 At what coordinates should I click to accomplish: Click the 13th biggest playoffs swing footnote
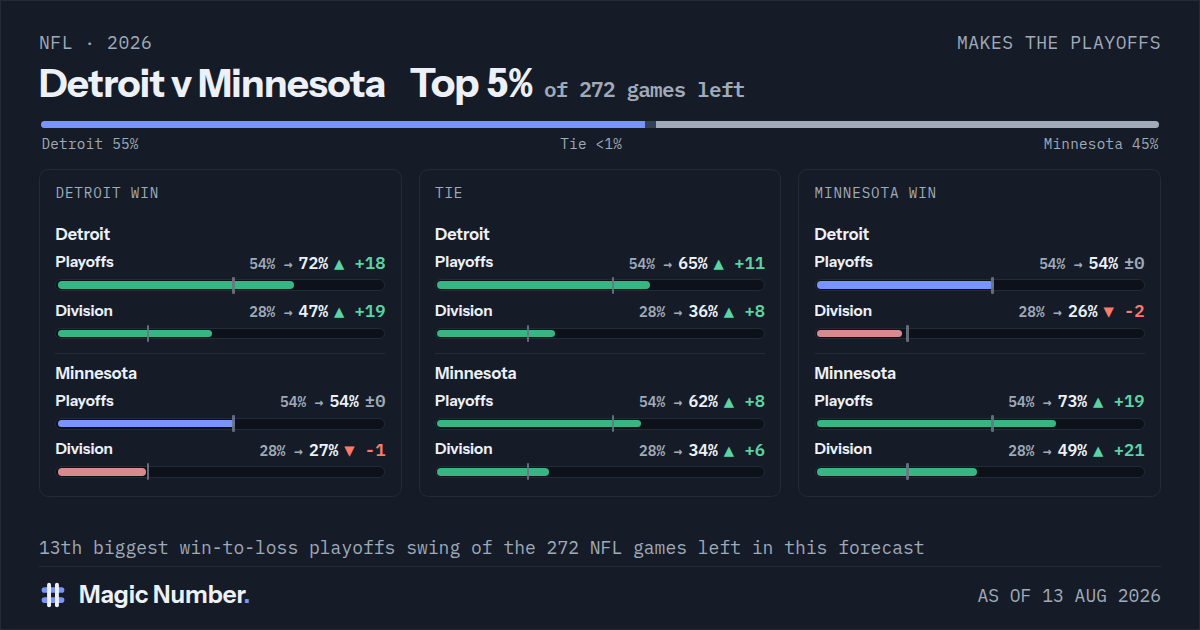click(482, 548)
